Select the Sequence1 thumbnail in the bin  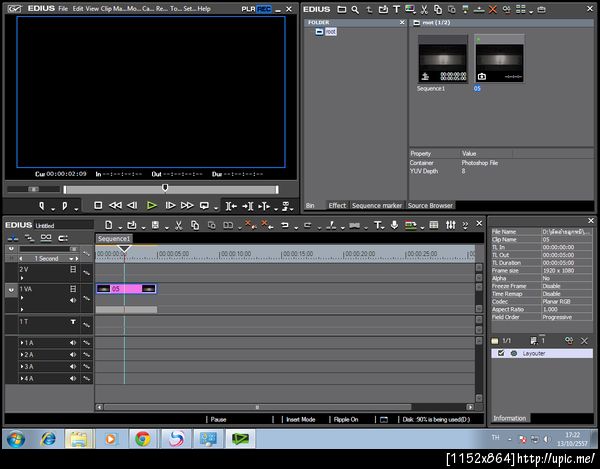point(442,60)
